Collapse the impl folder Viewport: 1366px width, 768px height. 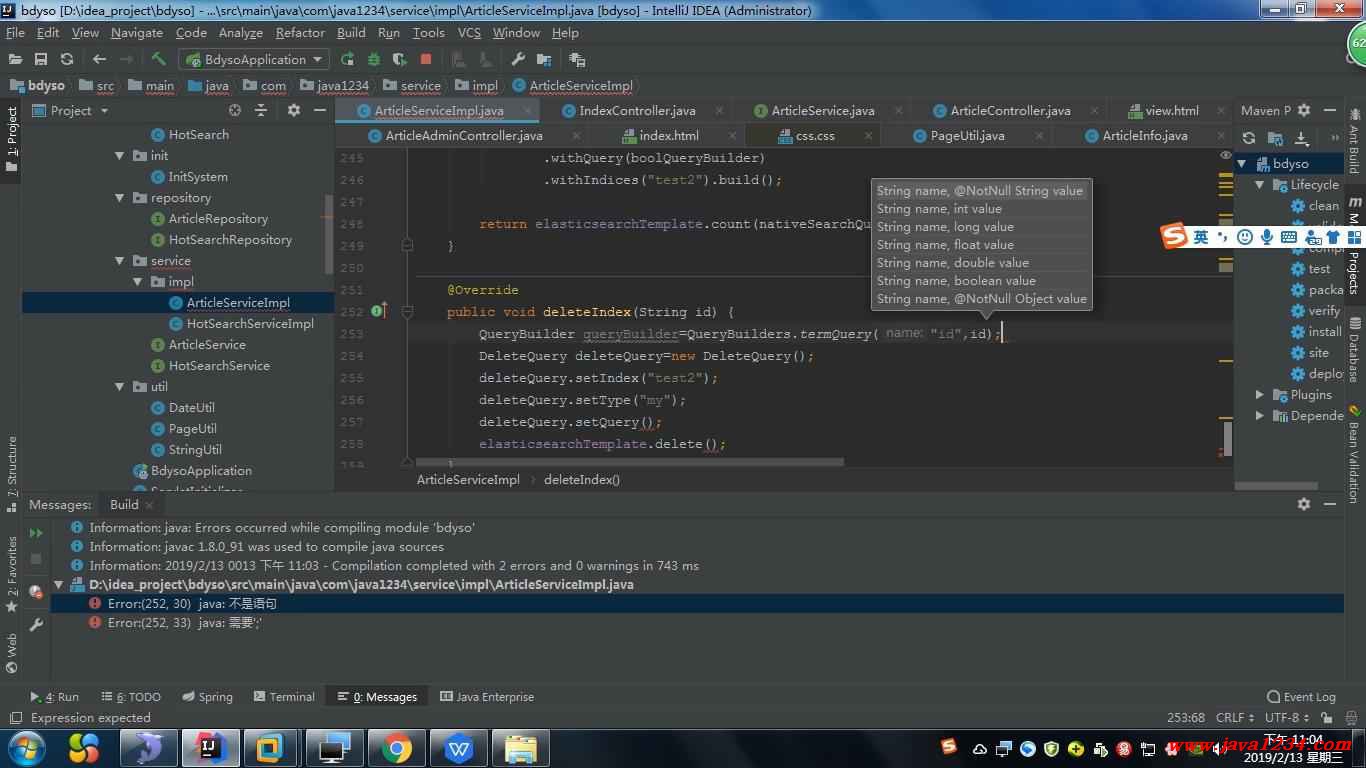[138, 282]
